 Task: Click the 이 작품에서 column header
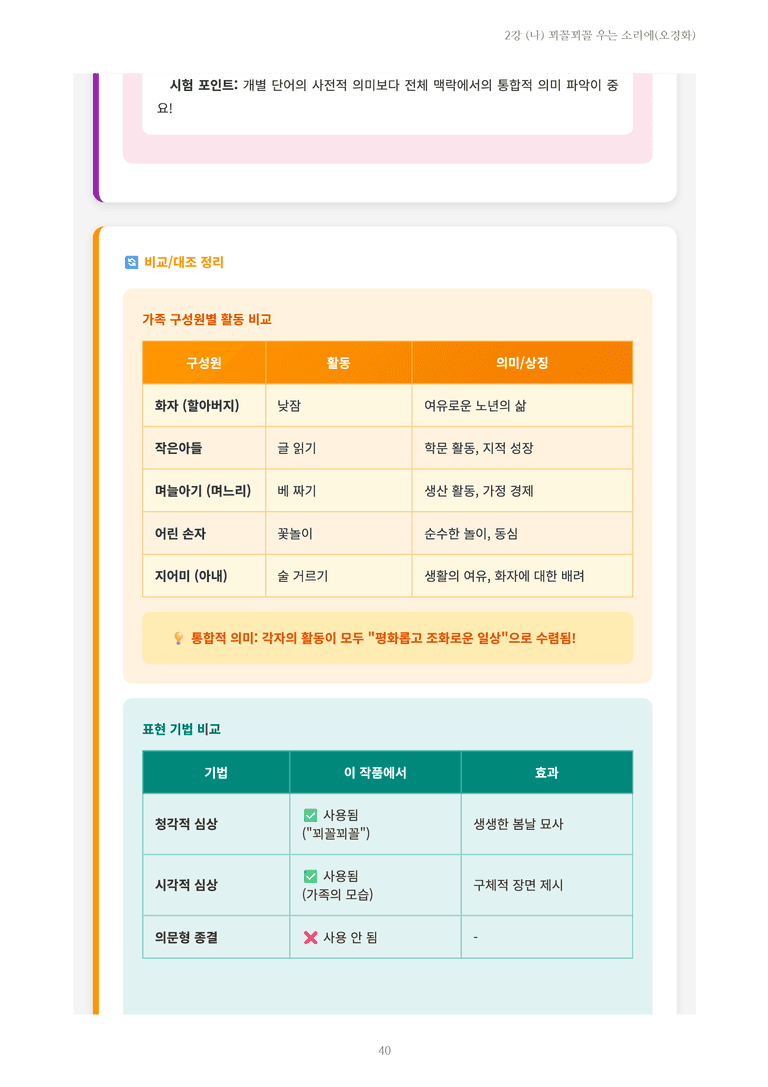tap(375, 772)
